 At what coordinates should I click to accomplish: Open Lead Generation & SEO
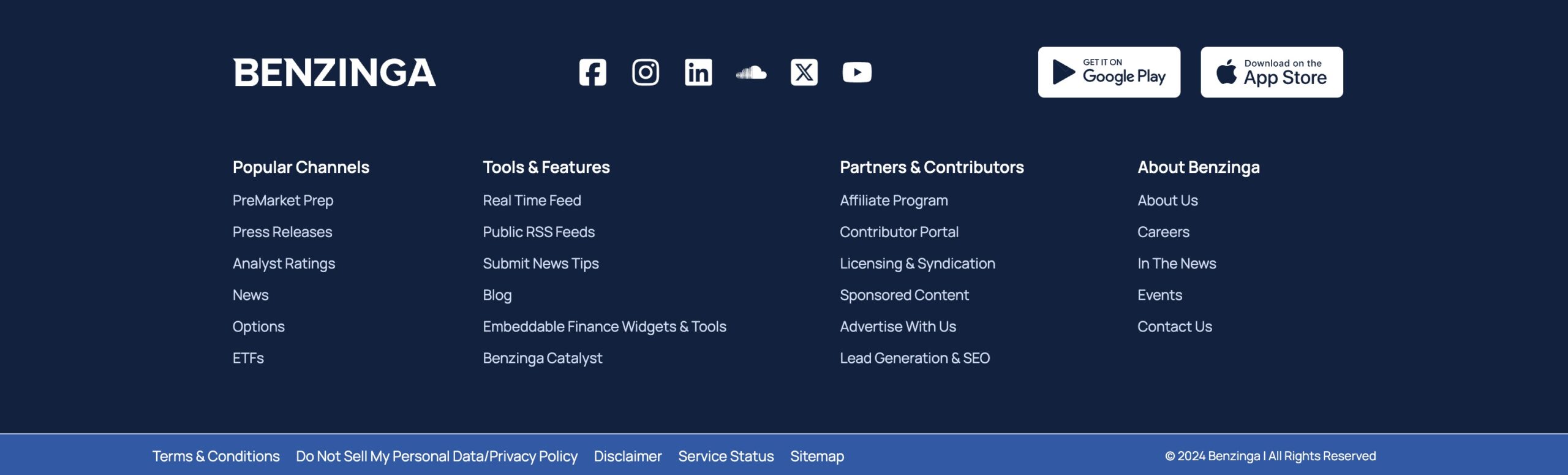click(x=914, y=358)
